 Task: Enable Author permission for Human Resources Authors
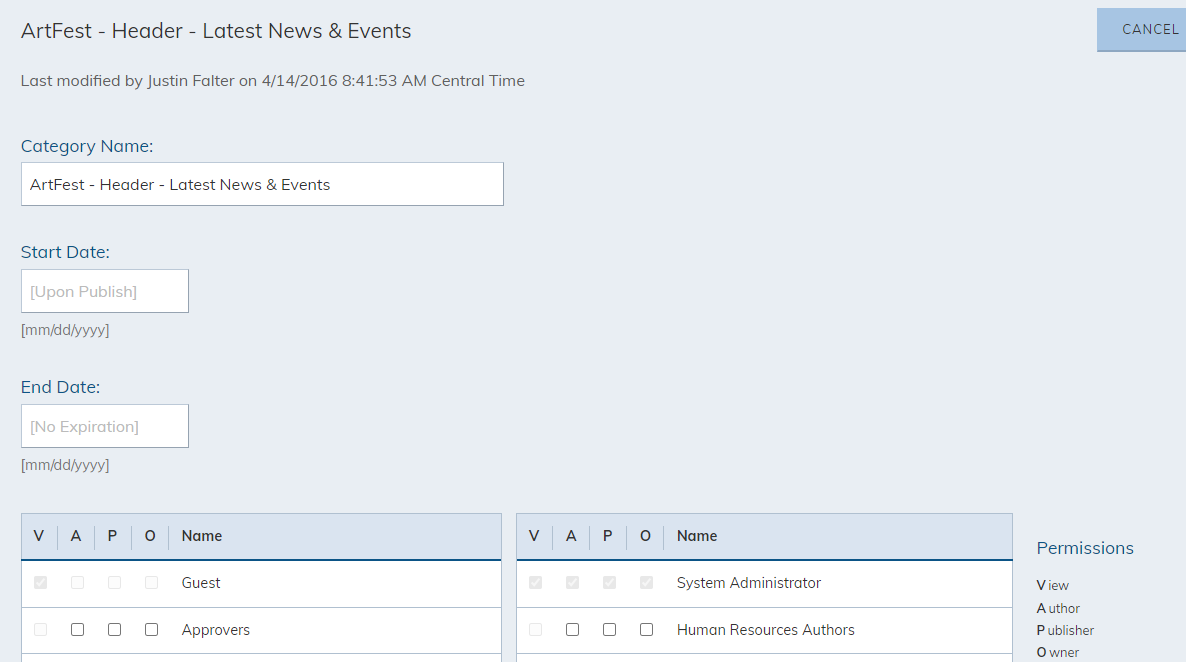click(x=573, y=629)
